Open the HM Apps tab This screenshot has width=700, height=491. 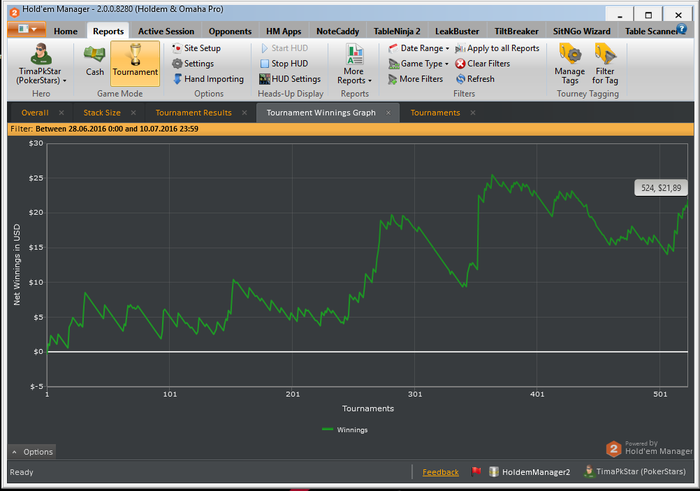point(283,31)
